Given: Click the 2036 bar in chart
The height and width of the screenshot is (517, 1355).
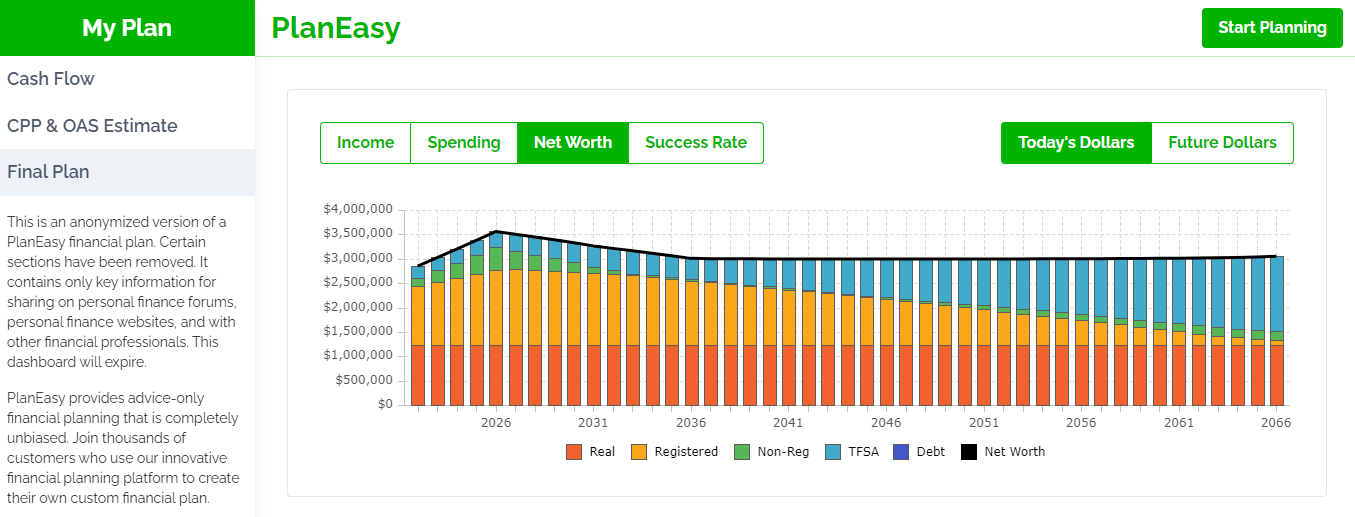Looking at the screenshot, I should point(691,331).
